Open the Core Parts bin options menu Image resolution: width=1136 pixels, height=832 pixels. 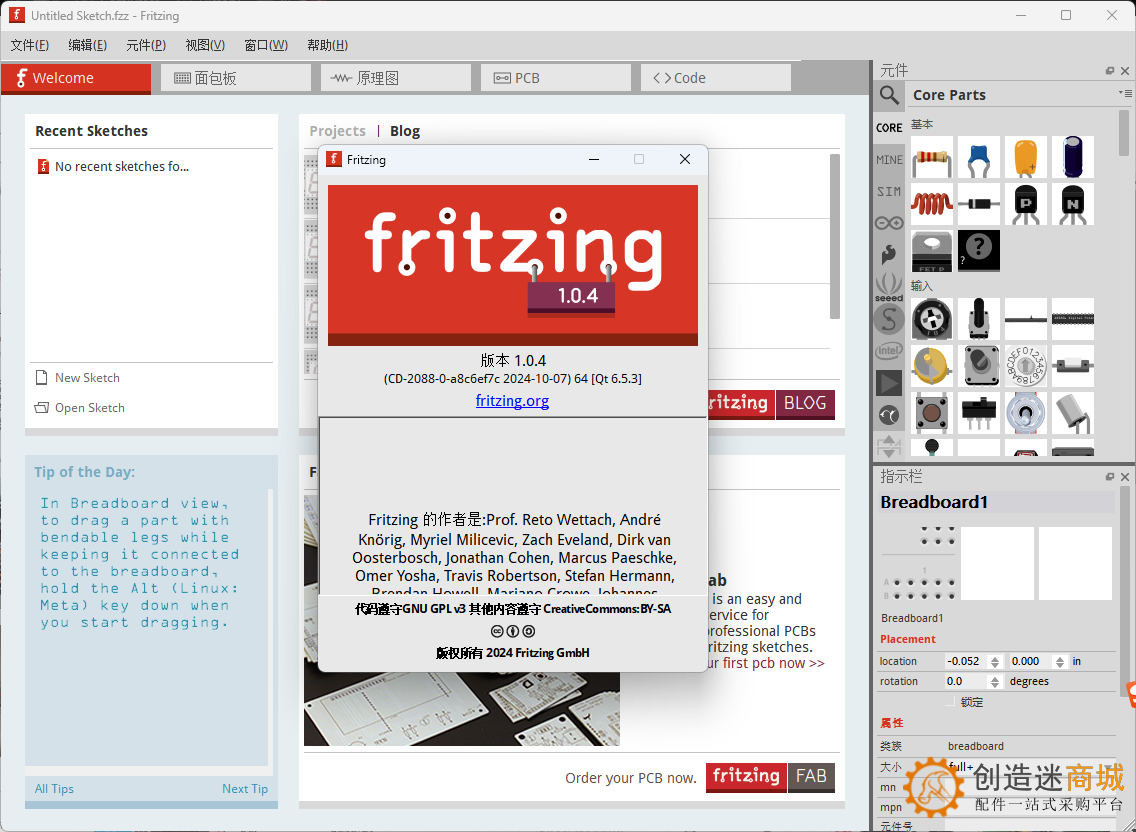[1124, 93]
